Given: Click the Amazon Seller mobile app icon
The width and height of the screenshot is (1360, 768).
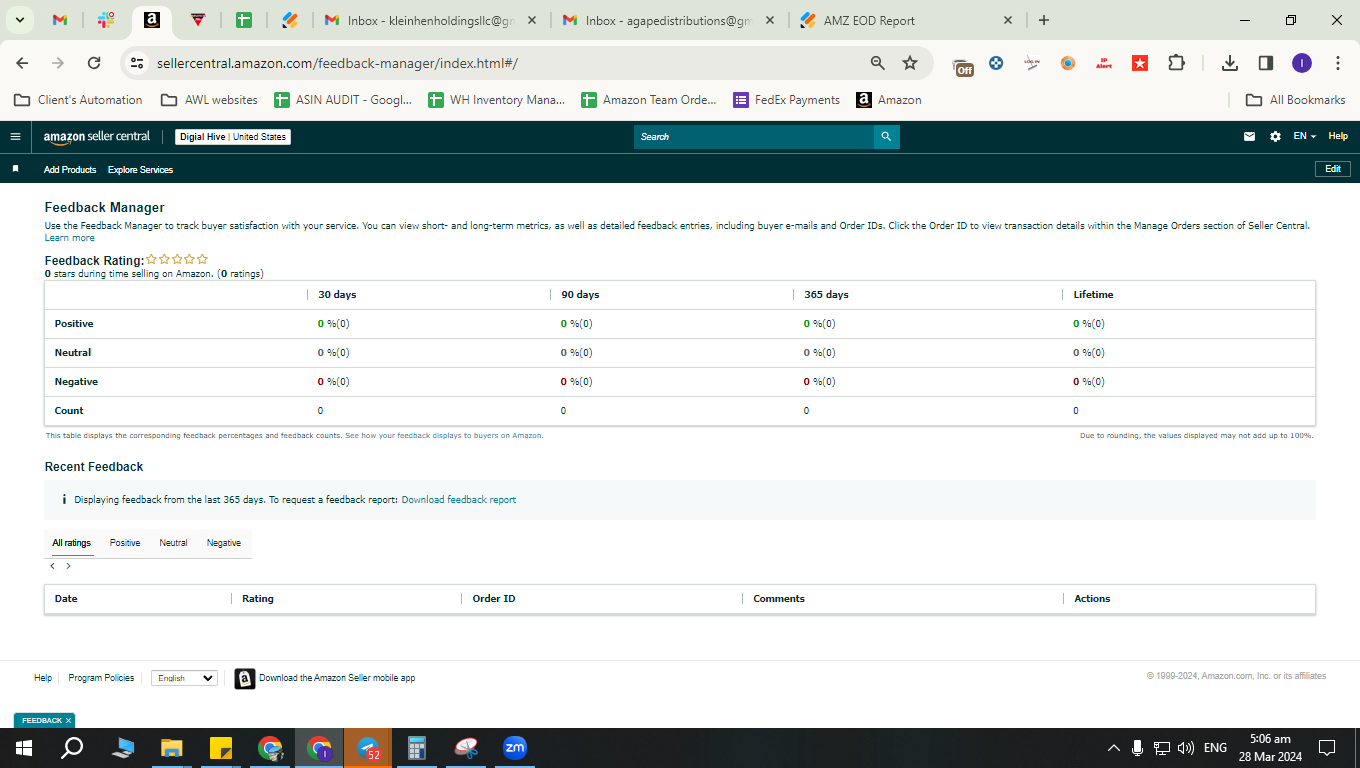Looking at the screenshot, I should [245, 679].
